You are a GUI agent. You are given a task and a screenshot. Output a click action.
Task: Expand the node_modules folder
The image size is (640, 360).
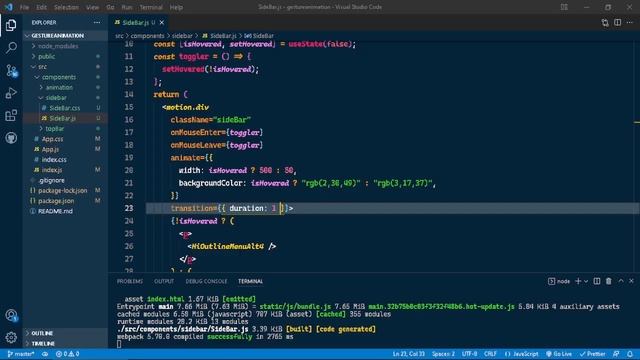click(x=65, y=46)
